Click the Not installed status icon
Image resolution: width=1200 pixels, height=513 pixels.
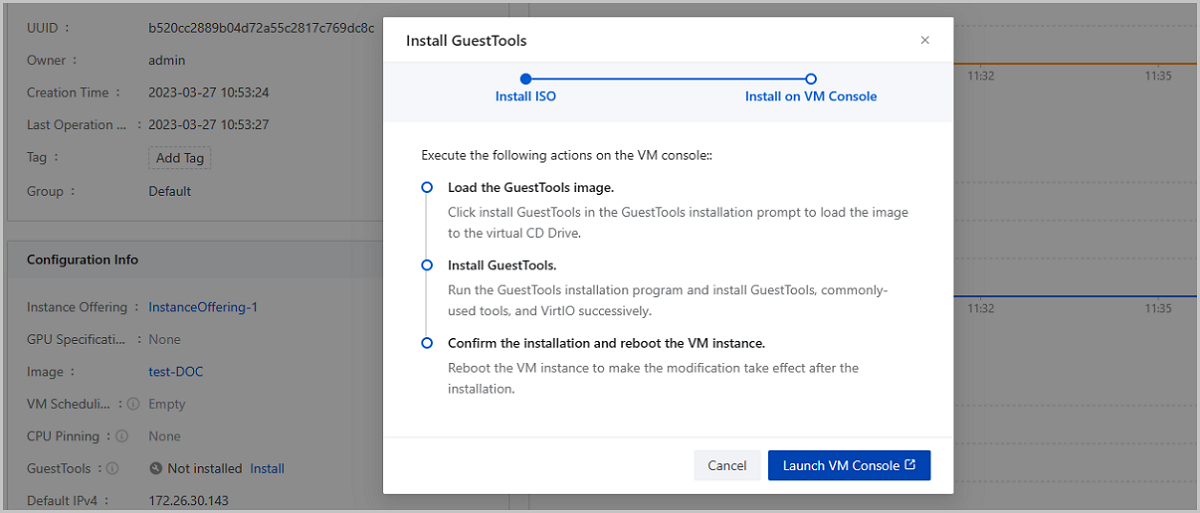[x=156, y=468]
